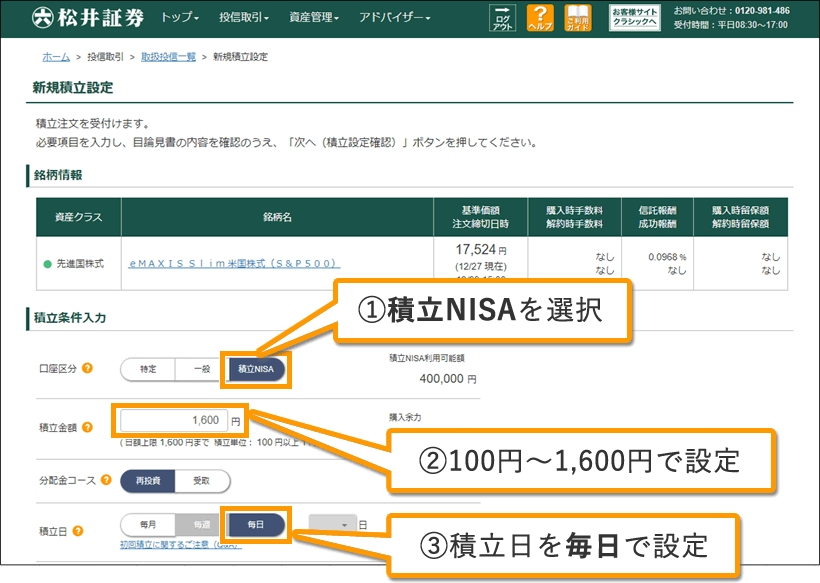
Task: Open the 投信取引 menu
Action: (244, 17)
